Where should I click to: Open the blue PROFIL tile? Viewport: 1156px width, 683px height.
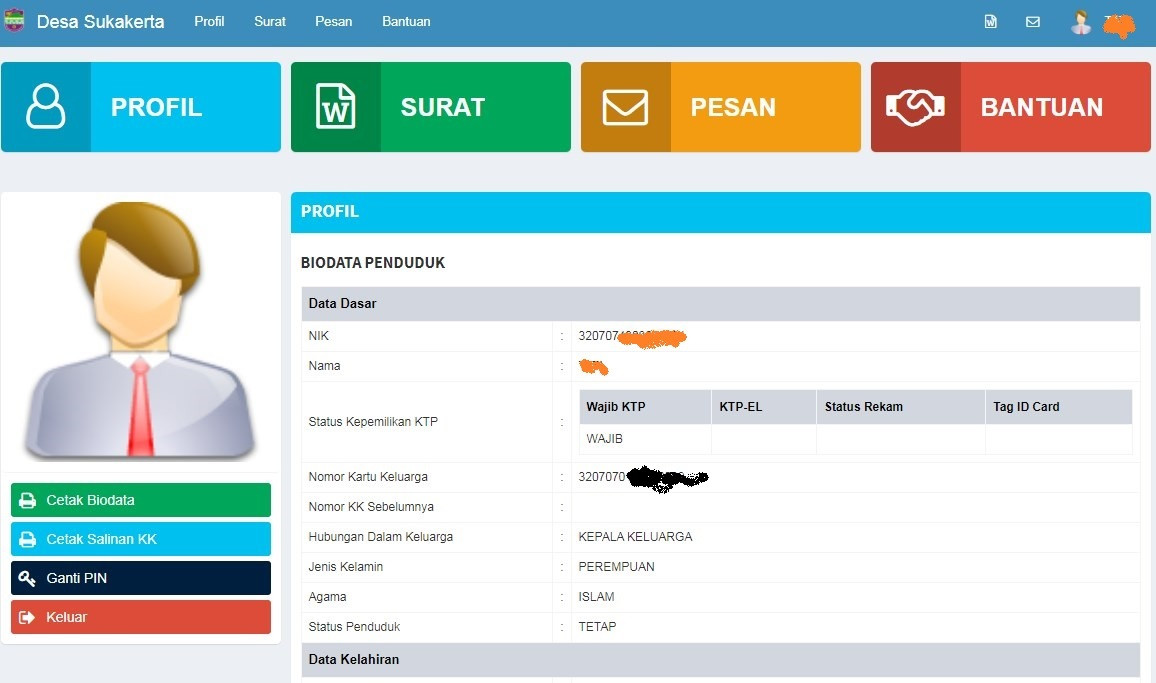141,107
